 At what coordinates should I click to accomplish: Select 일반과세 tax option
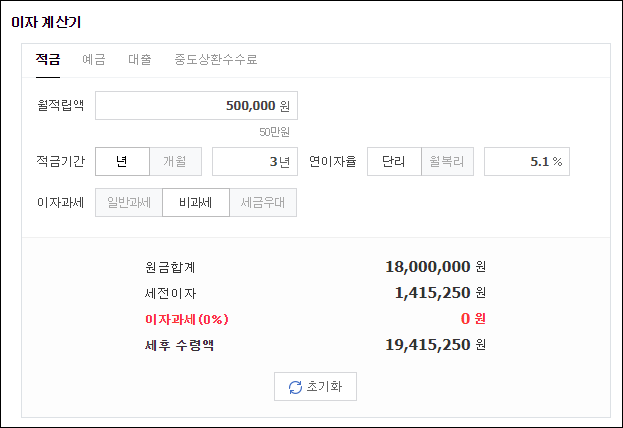[129, 203]
